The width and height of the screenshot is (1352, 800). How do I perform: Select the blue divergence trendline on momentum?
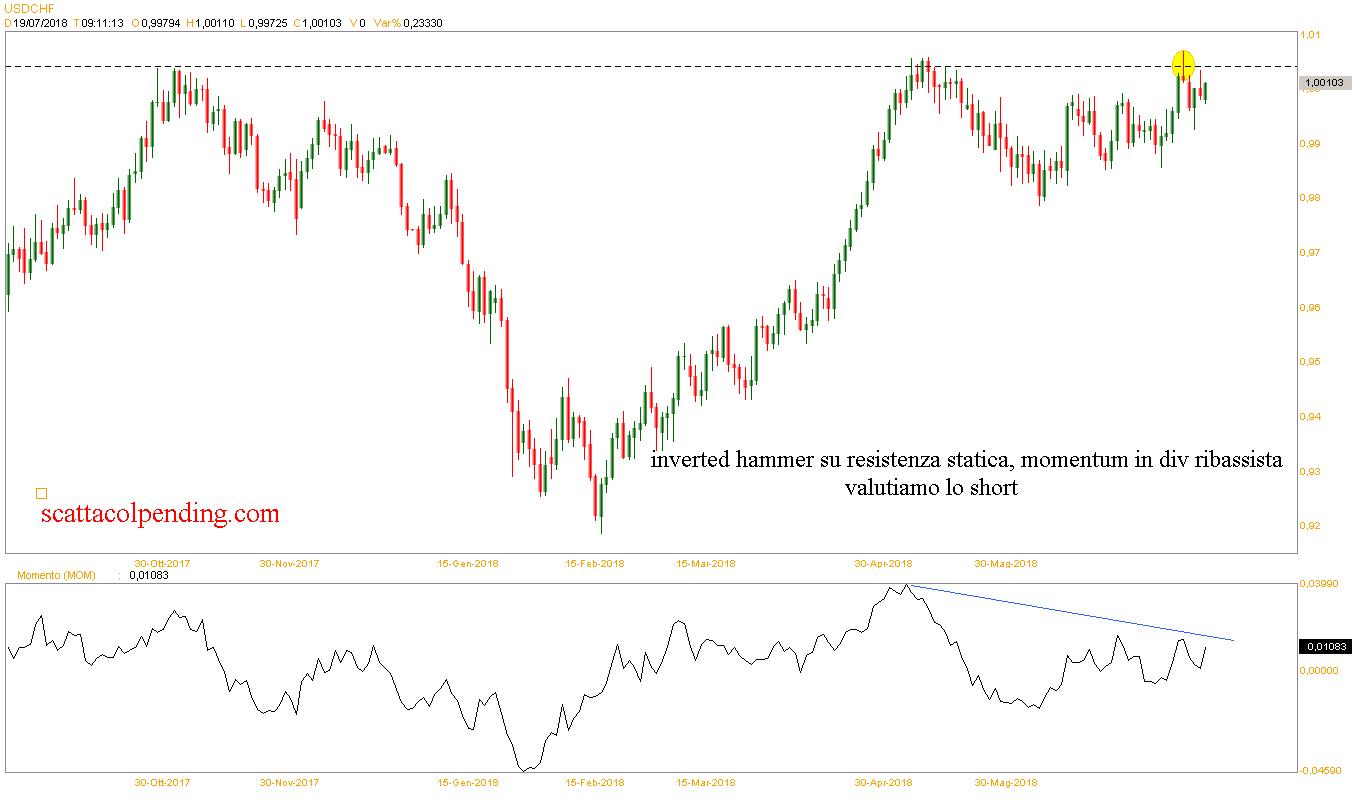click(1070, 612)
